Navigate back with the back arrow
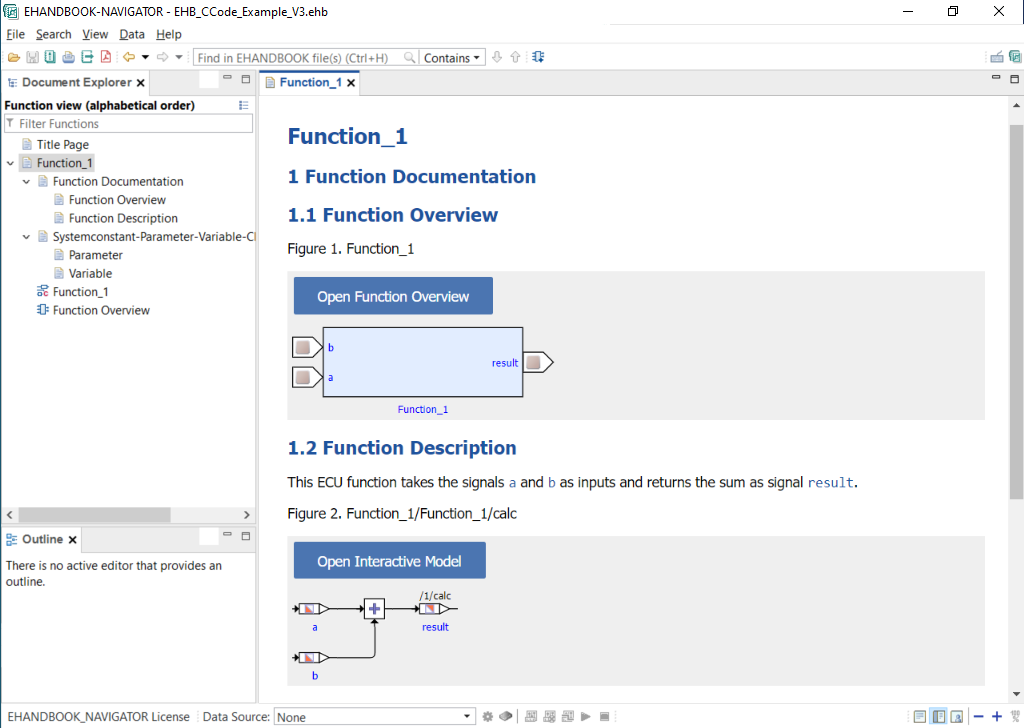1024x728 pixels. 127,57
